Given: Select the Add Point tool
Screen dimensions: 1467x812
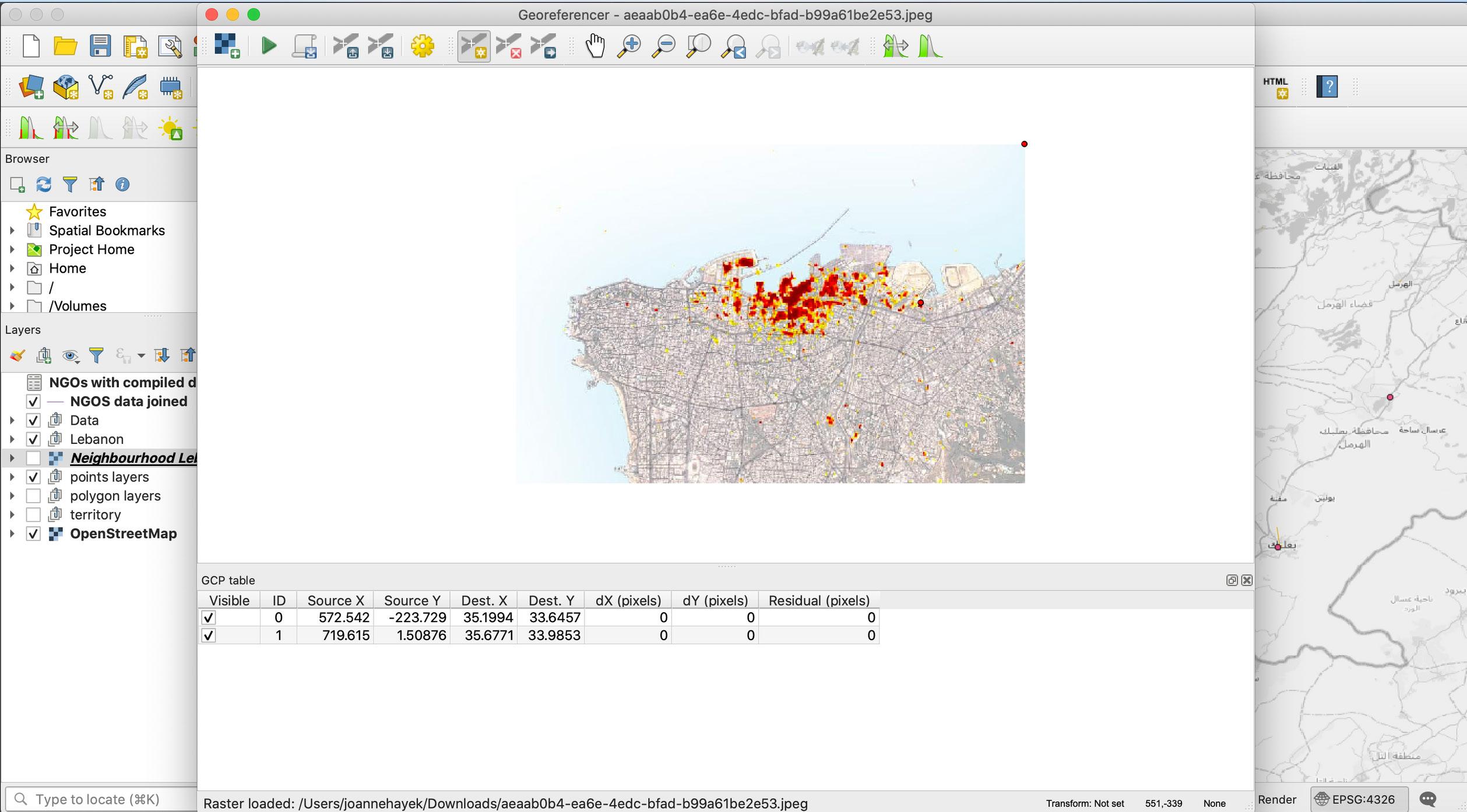Looking at the screenshot, I should click(473, 46).
